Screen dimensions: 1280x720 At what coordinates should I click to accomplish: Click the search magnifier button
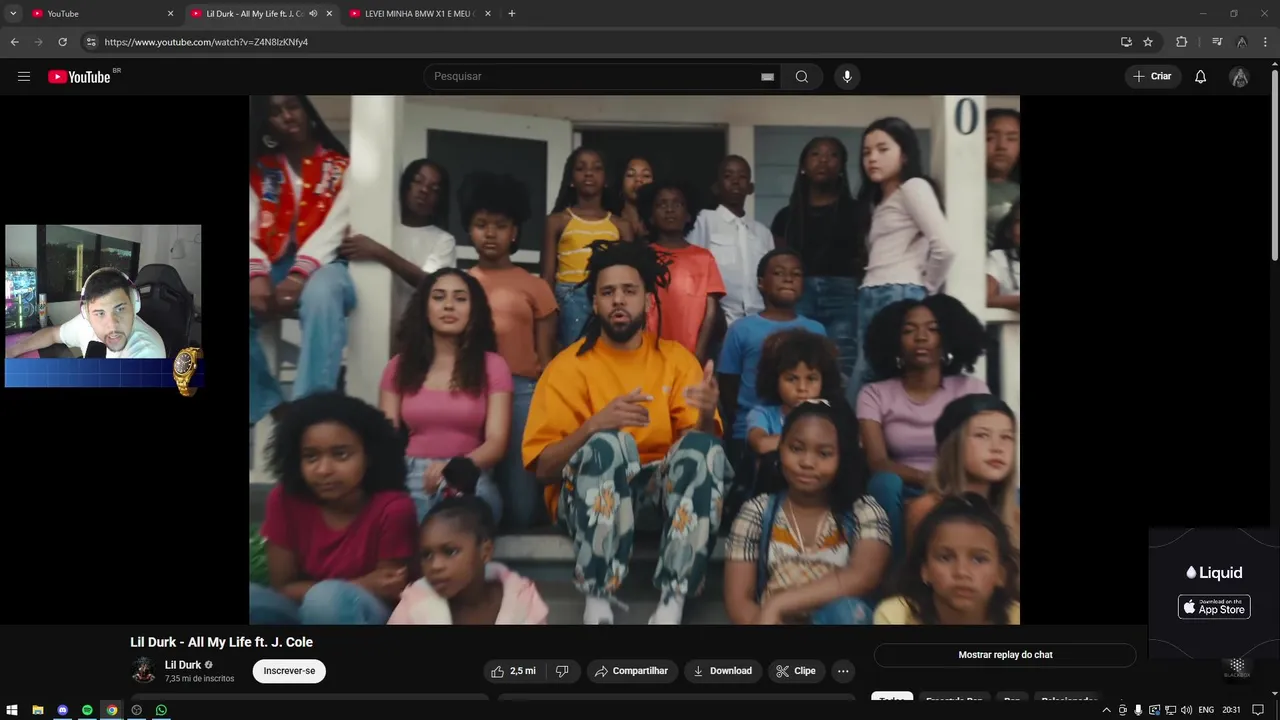pos(802,77)
